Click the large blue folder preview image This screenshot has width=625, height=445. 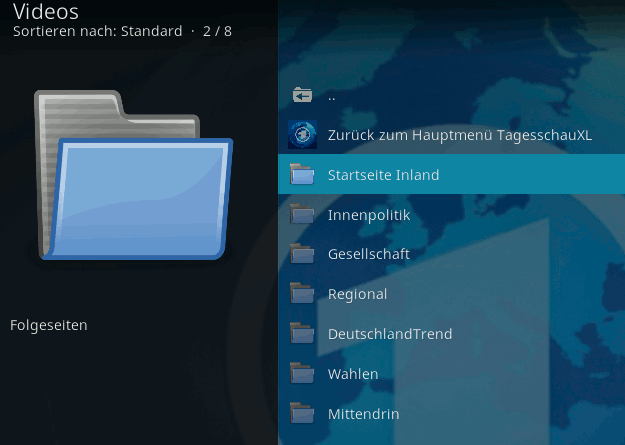click(x=134, y=175)
